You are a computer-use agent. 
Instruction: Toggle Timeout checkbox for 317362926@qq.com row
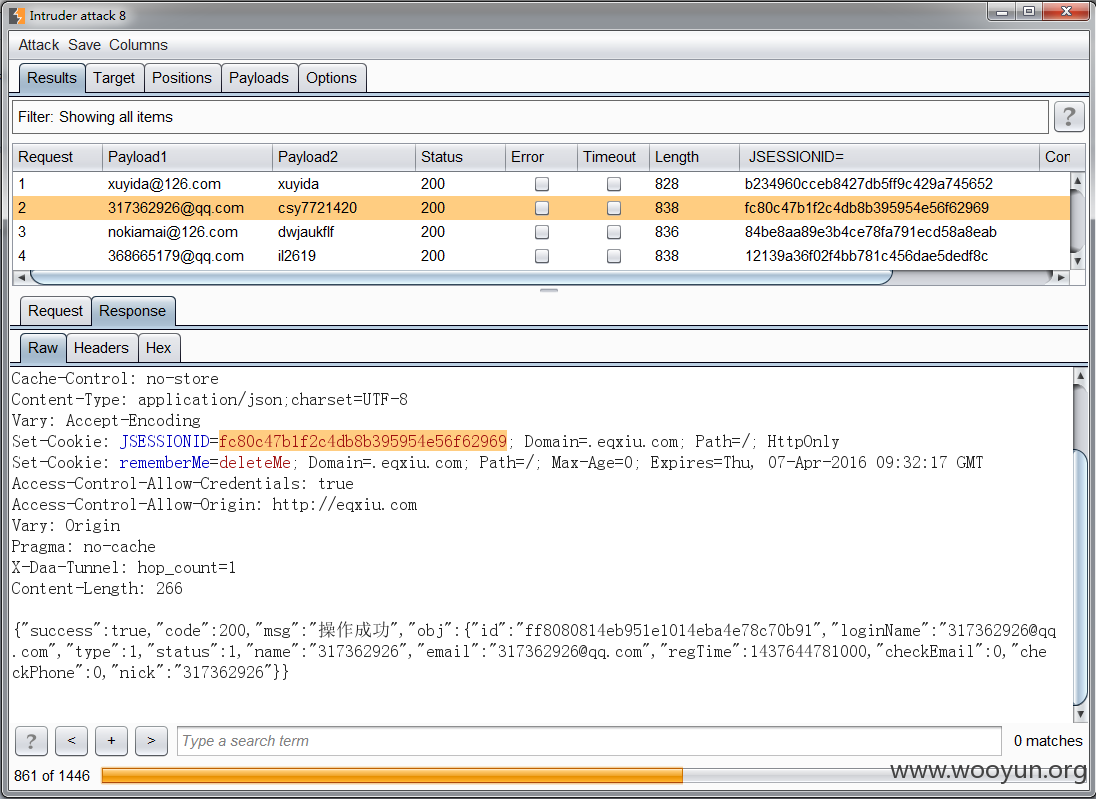[x=614, y=208]
